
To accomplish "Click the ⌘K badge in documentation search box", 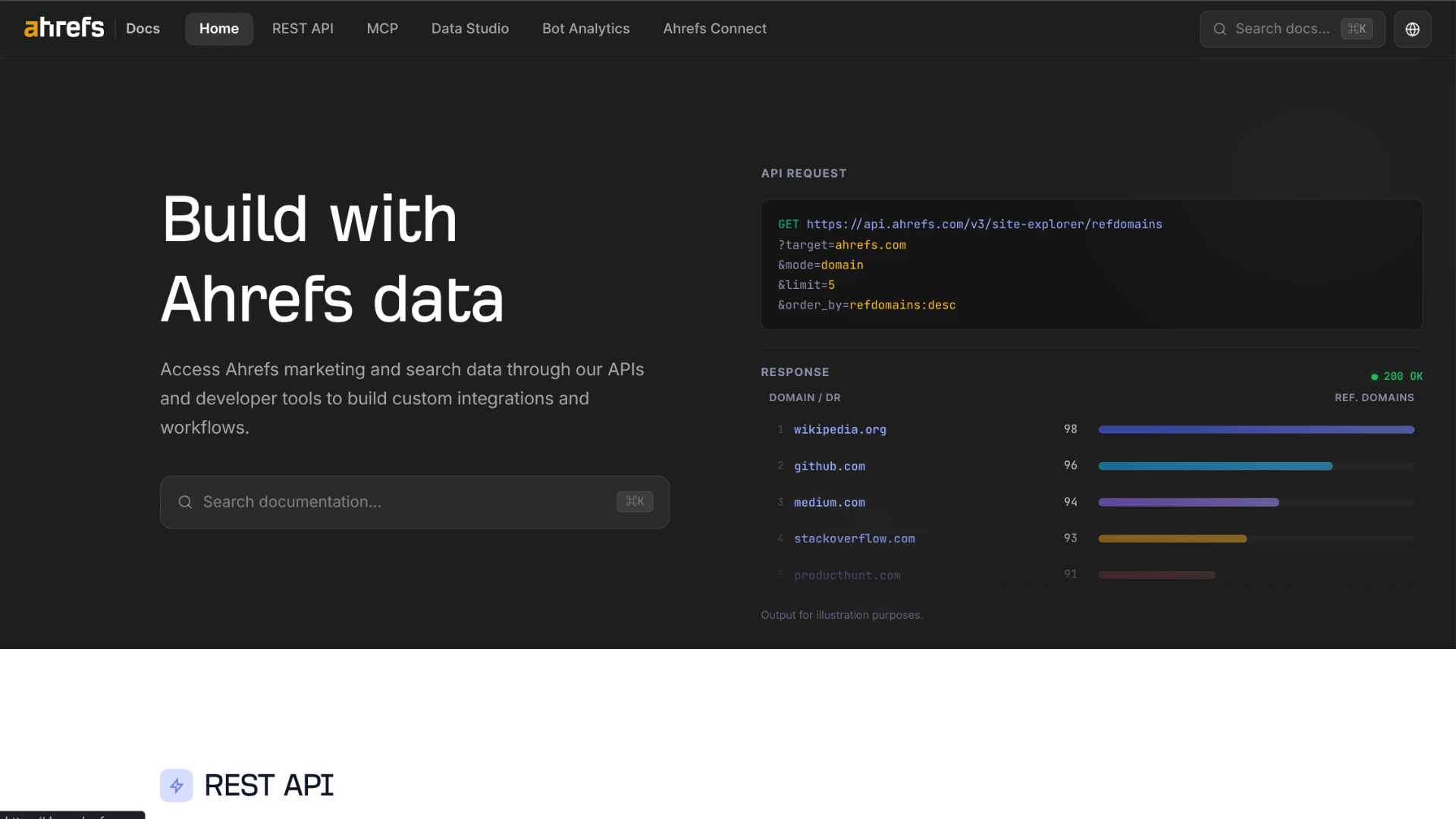I will (635, 501).
